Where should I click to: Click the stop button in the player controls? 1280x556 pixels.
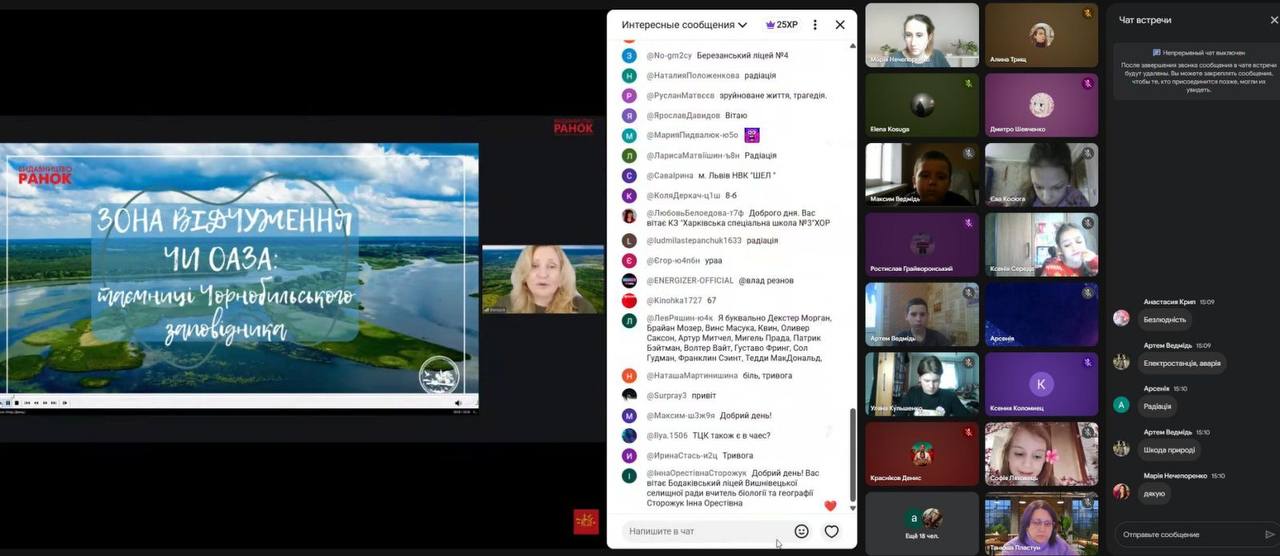coord(16,403)
